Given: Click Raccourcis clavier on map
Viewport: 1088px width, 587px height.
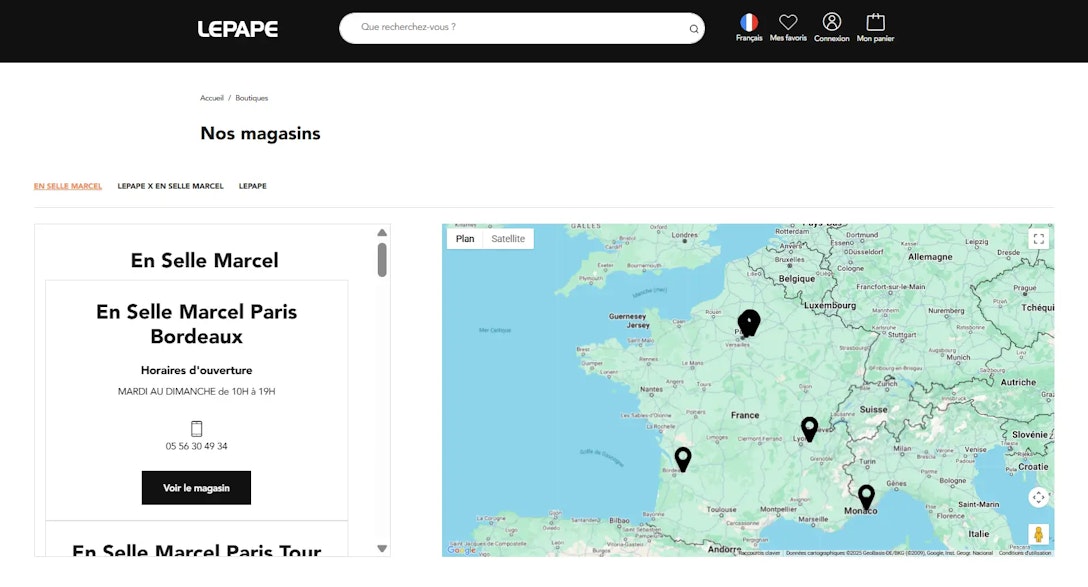Looking at the screenshot, I should (x=759, y=553).
